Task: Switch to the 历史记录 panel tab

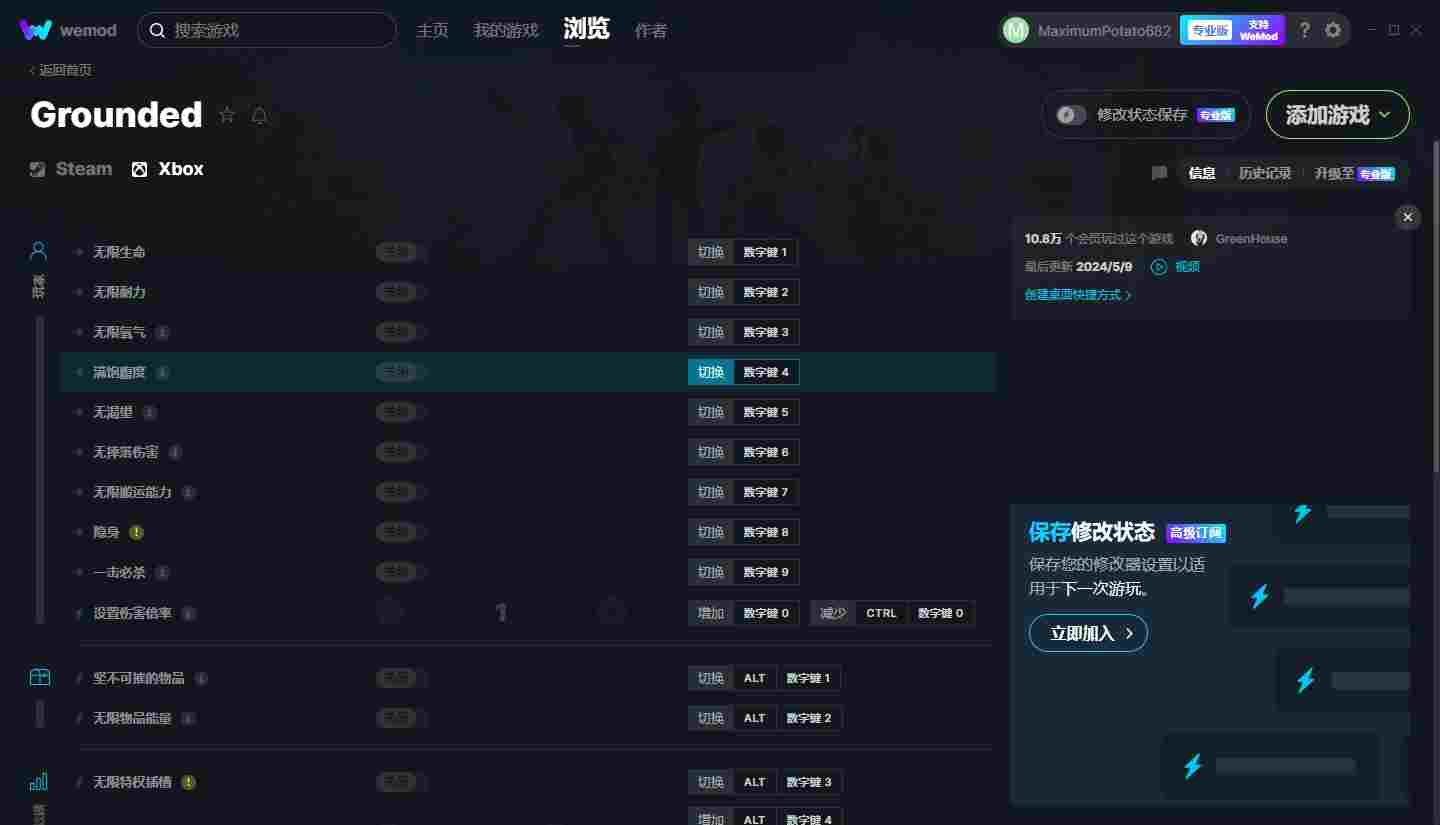Action: click(x=1265, y=173)
